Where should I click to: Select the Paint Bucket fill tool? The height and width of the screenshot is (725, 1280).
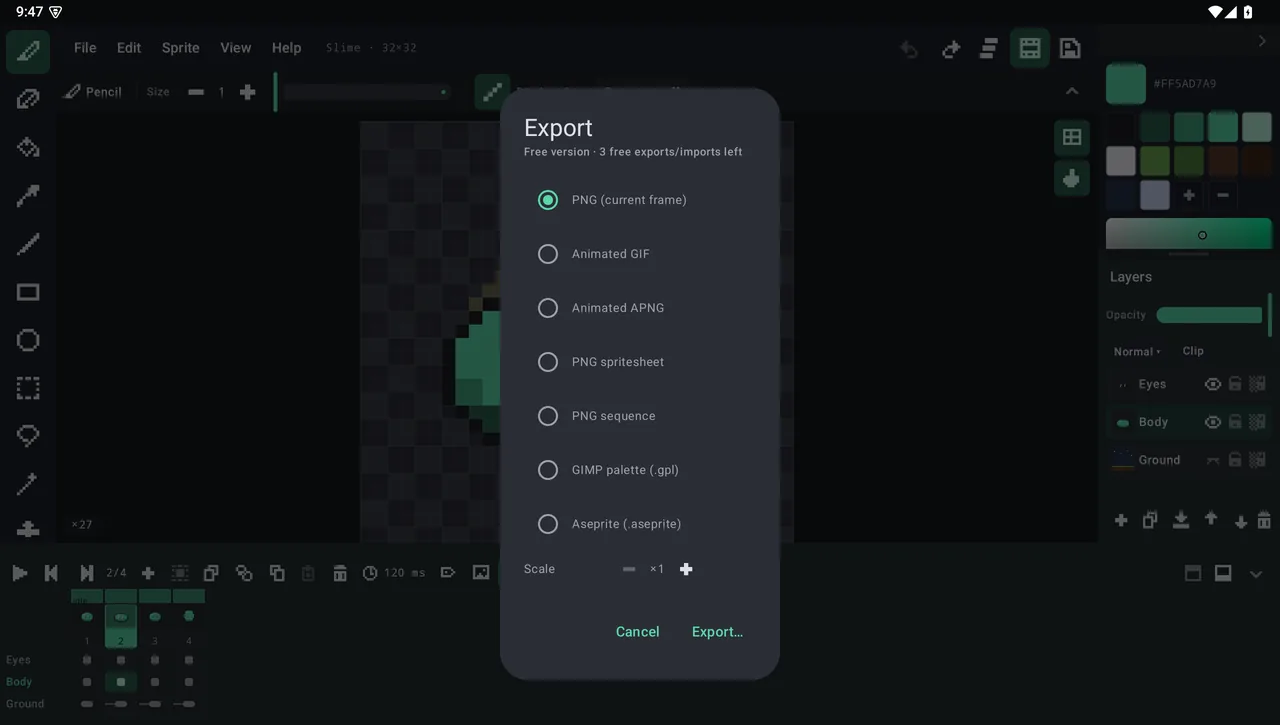tap(28, 147)
